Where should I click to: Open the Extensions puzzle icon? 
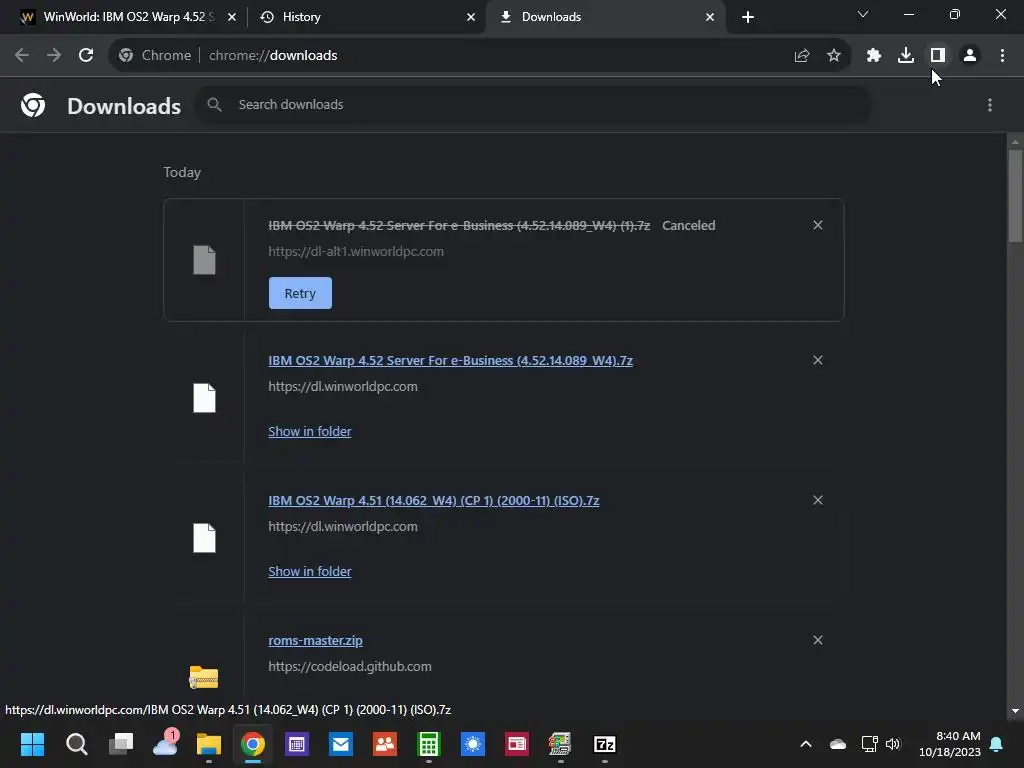(x=874, y=56)
